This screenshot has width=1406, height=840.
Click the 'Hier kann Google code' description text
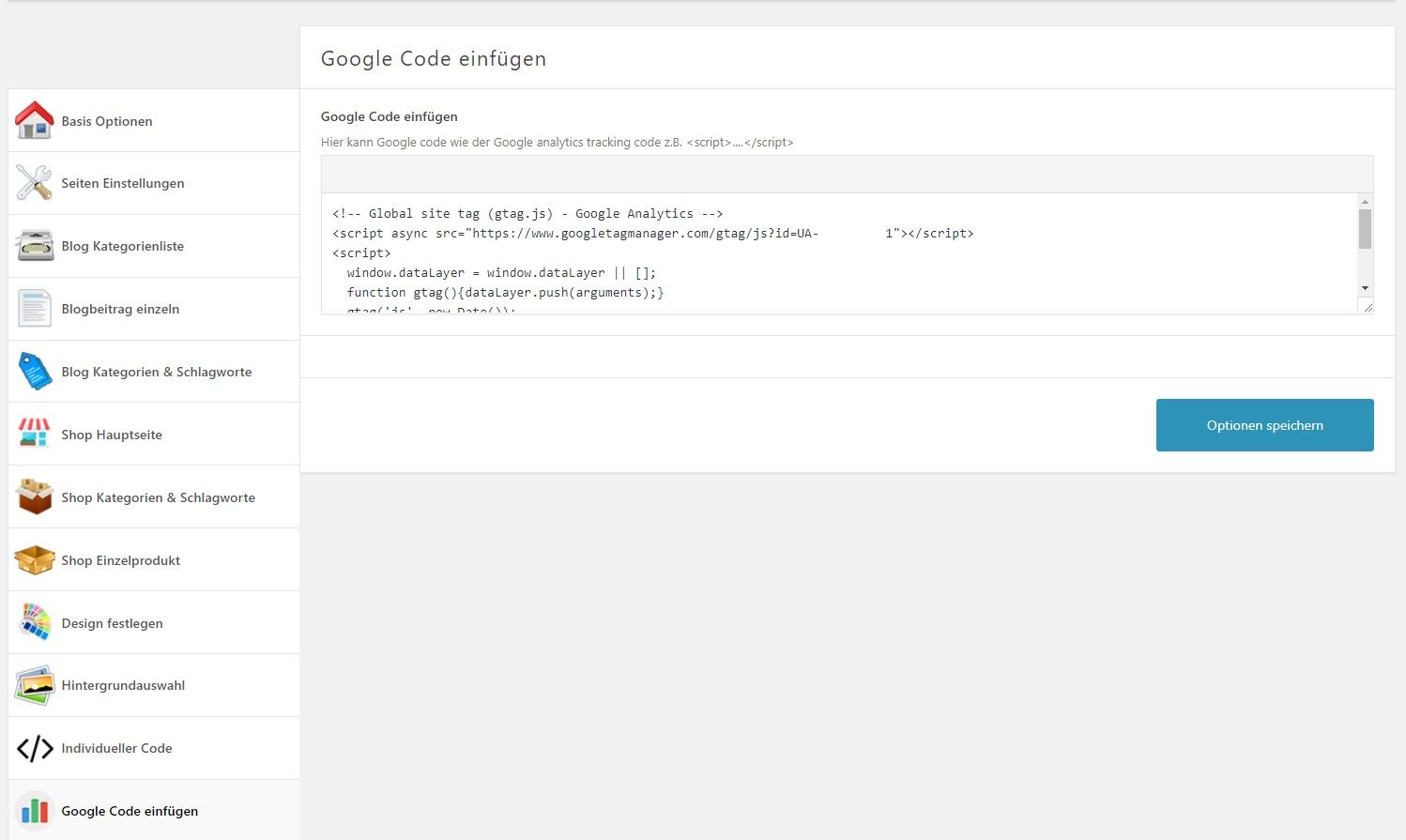557,143
